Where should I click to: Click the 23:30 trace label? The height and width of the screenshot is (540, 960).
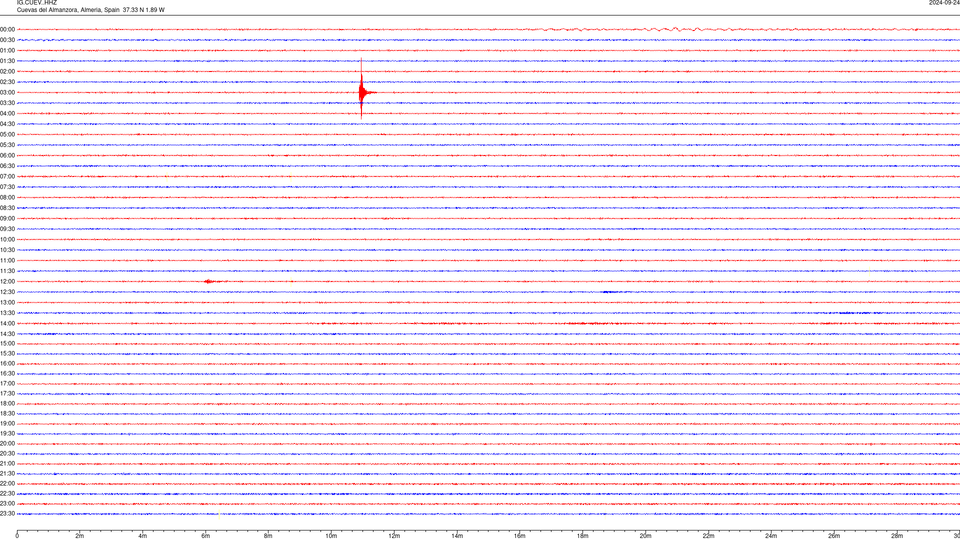(x=7, y=514)
